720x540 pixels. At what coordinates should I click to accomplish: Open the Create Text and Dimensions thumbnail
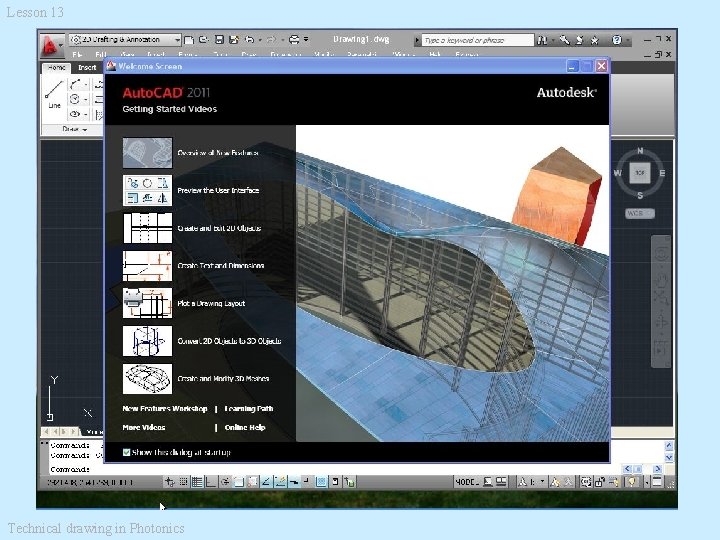[147, 266]
